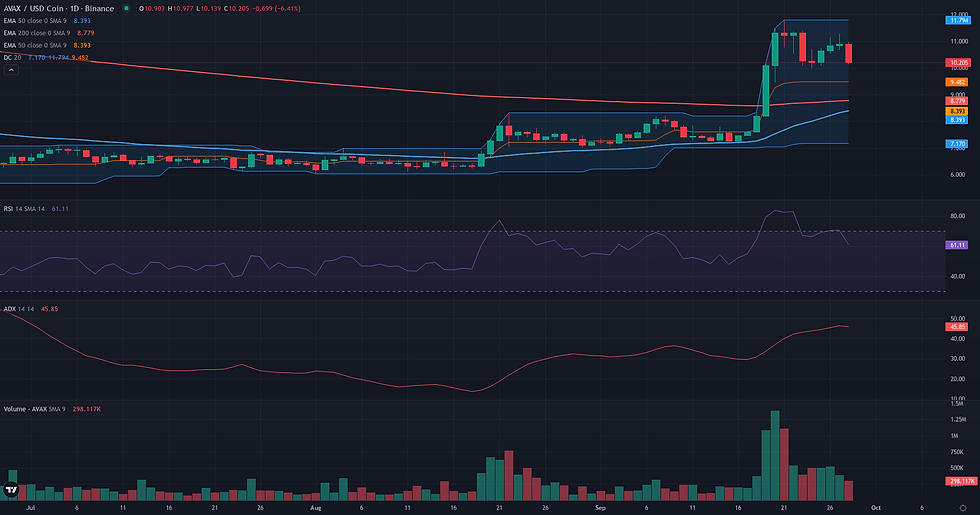
Task: Select the EMA 50 legend with blue value
Action: coord(47,21)
